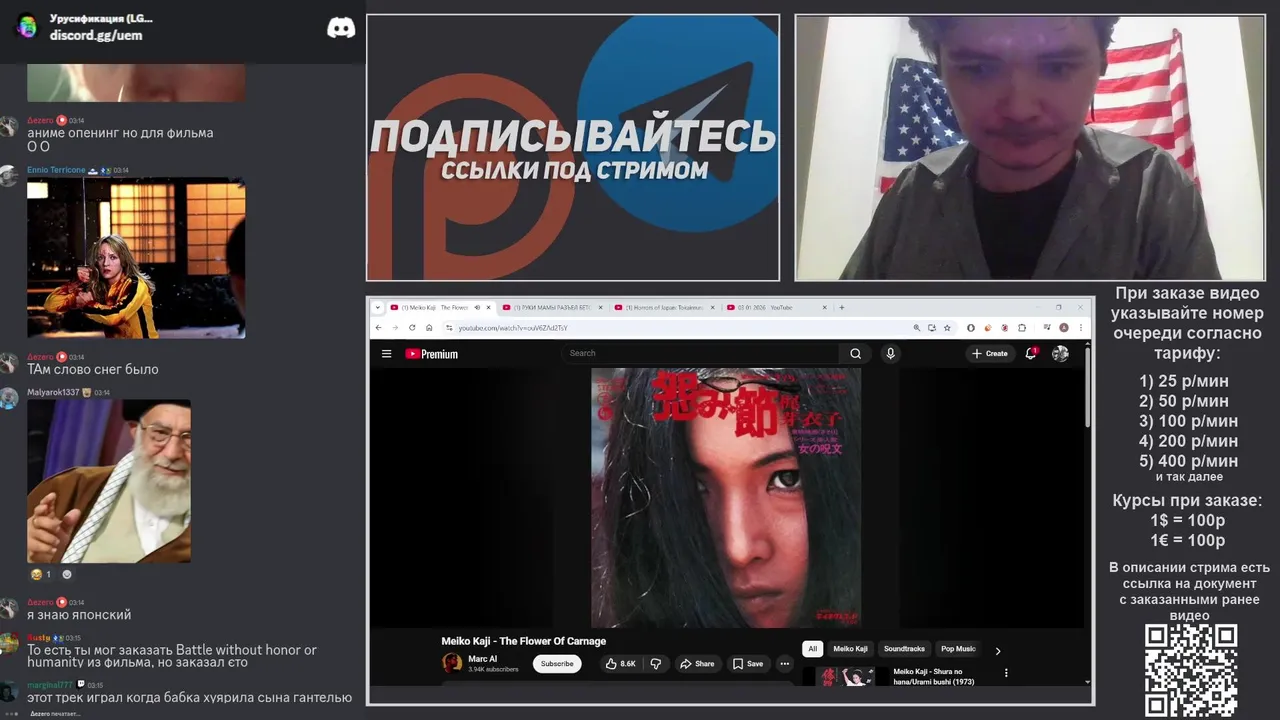Viewport: 1280px width, 720px height.
Task: Subscribe to the Marc Al channel
Action: coord(557,663)
